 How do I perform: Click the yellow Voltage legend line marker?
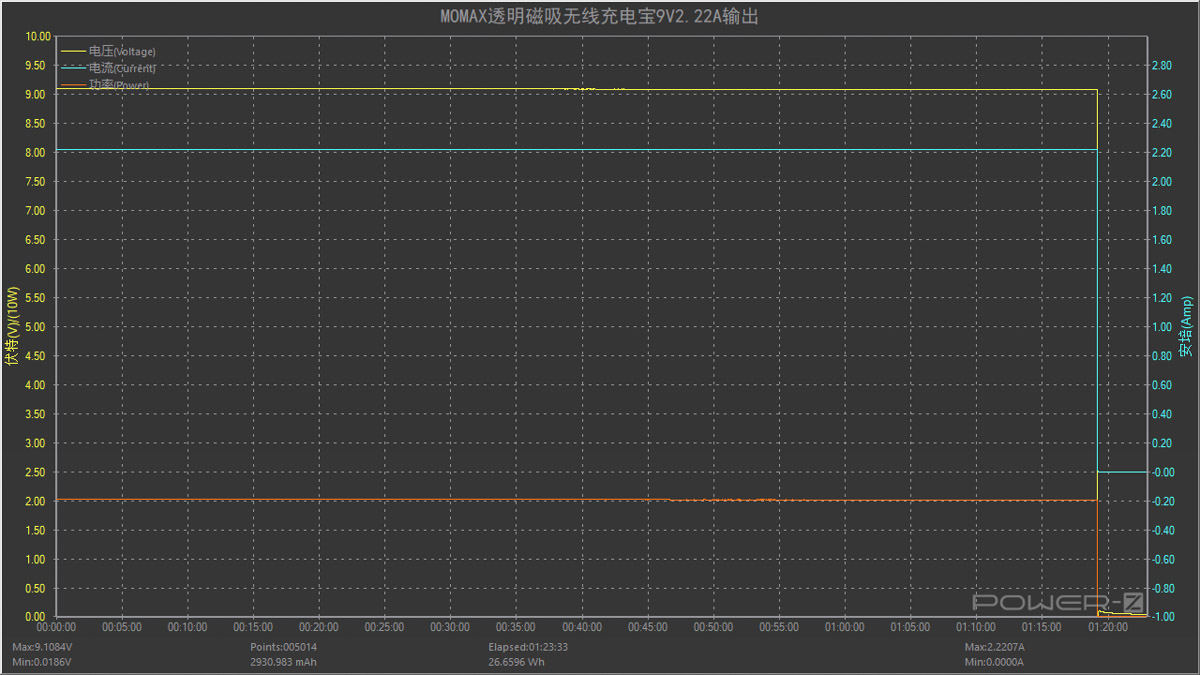tap(74, 50)
